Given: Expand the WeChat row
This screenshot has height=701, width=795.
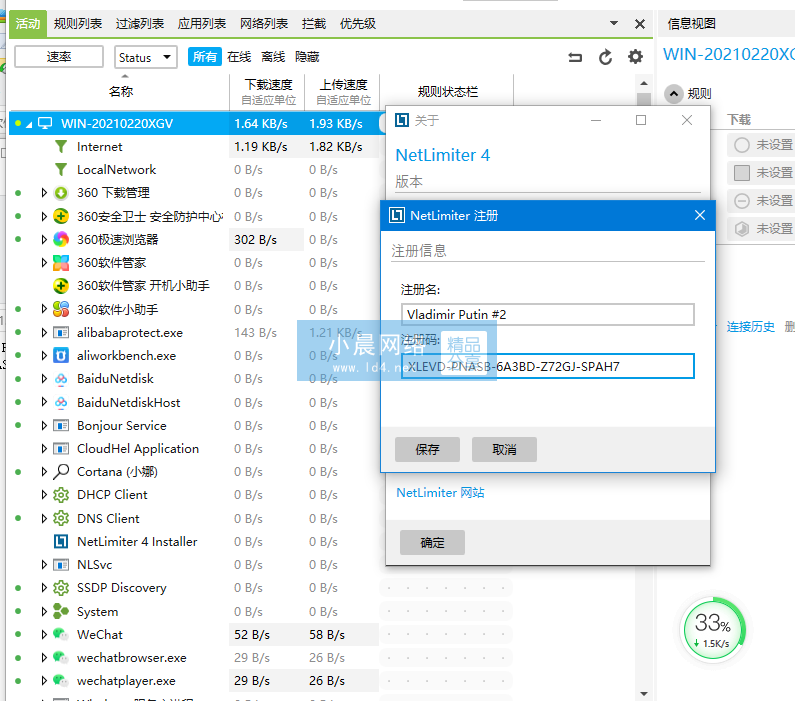Looking at the screenshot, I should 44,635.
